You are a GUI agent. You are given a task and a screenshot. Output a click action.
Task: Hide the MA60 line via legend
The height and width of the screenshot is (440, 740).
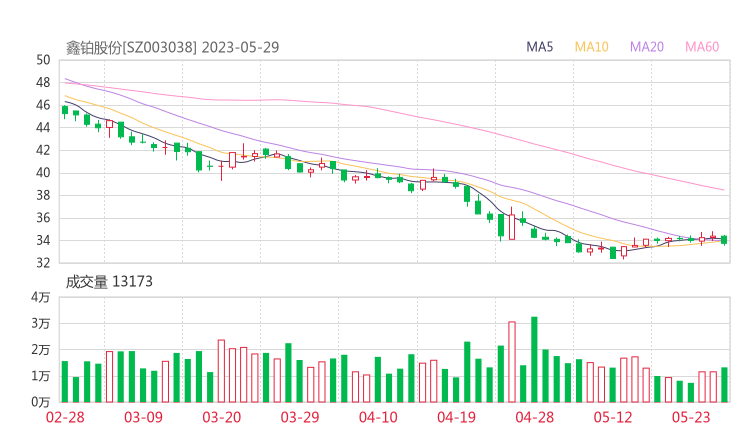(x=702, y=47)
